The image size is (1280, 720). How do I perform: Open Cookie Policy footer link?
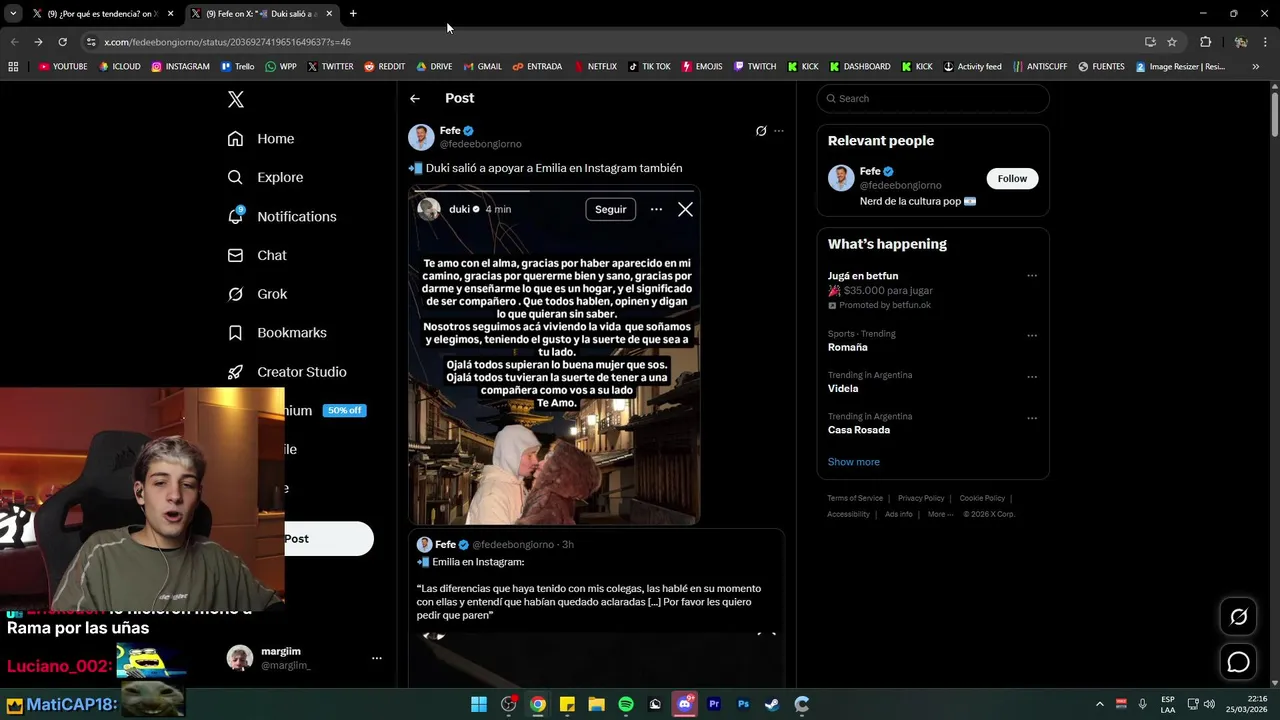click(x=982, y=498)
